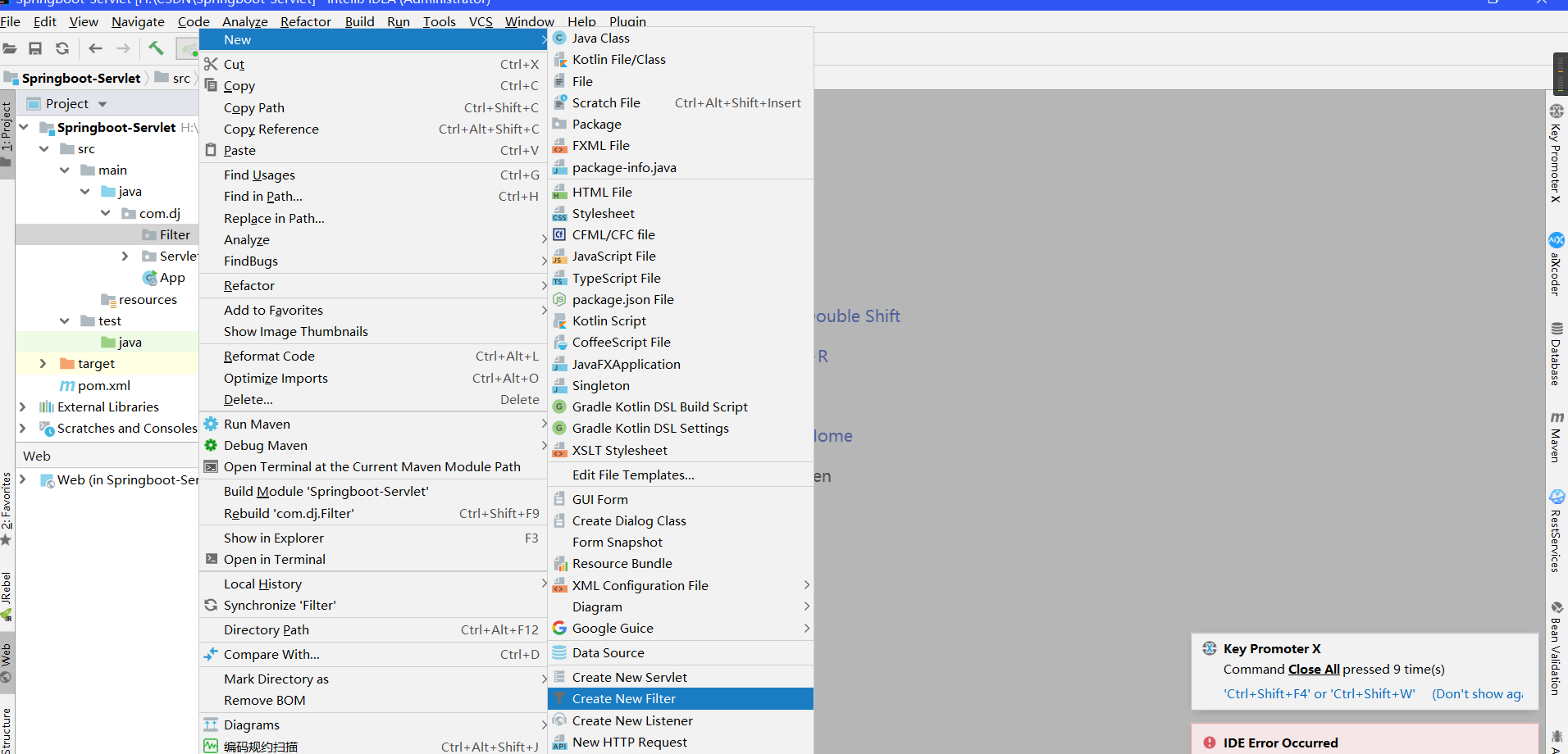Open the Key Promoter X side panel
The width and height of the screenshot is (1568, 754).
pyautogui.click(x=1556, y=153)
